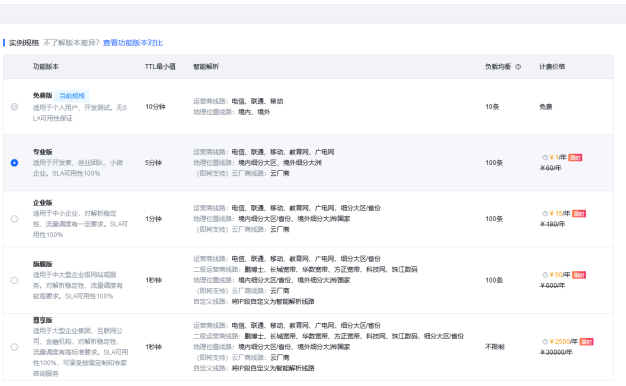
Task: Click the info icon before ¥50/年 price
Action: coord(545,275)
